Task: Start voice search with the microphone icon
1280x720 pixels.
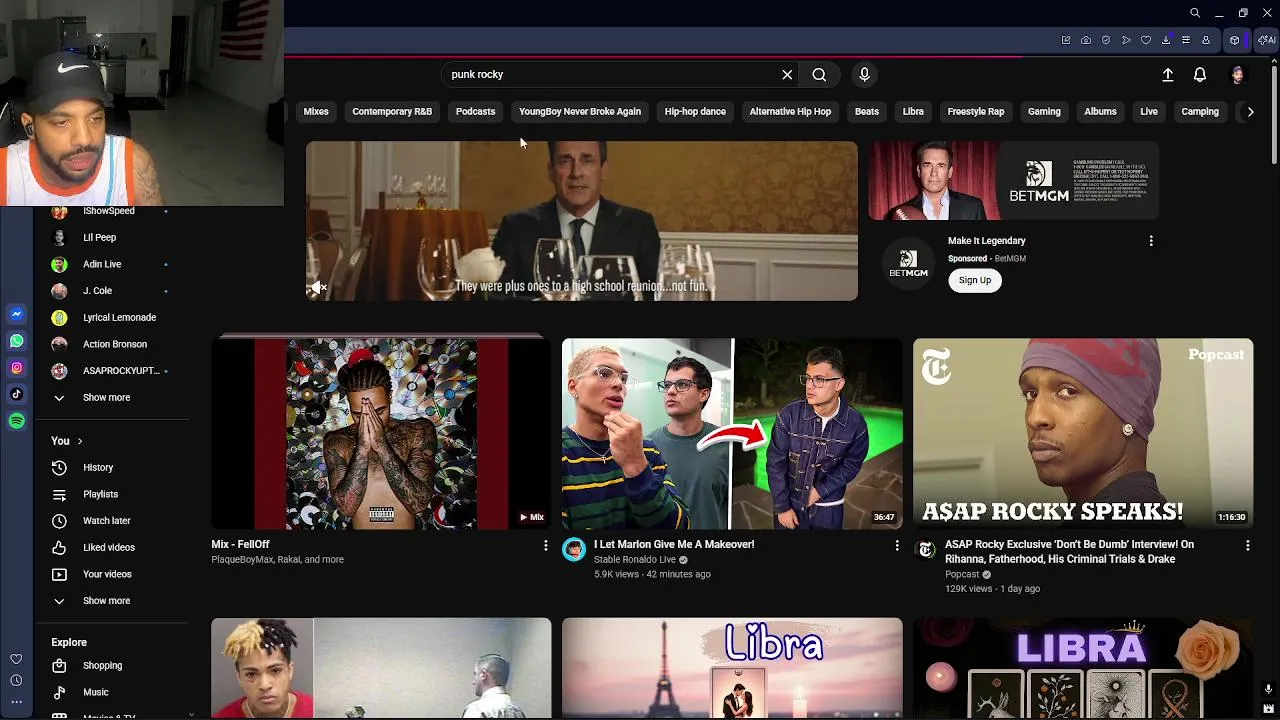Action: (x=865, y=75)
